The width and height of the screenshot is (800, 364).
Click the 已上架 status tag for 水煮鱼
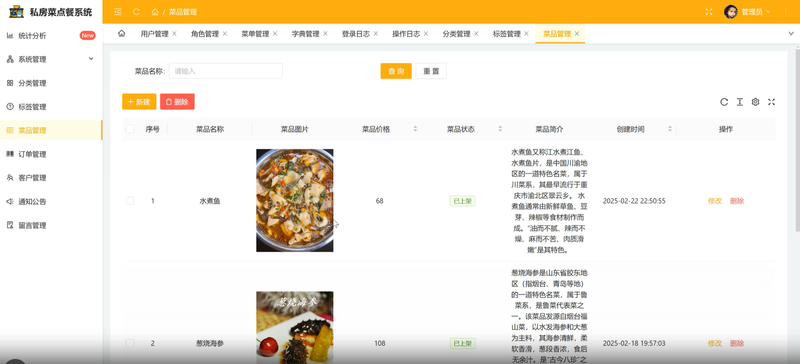coord(462,201)
